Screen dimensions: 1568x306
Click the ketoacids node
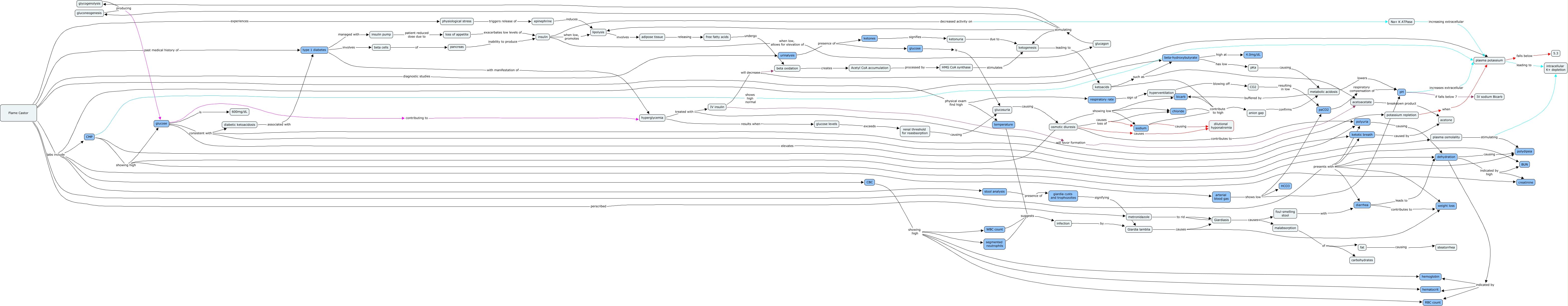[x=1102, y=87]
